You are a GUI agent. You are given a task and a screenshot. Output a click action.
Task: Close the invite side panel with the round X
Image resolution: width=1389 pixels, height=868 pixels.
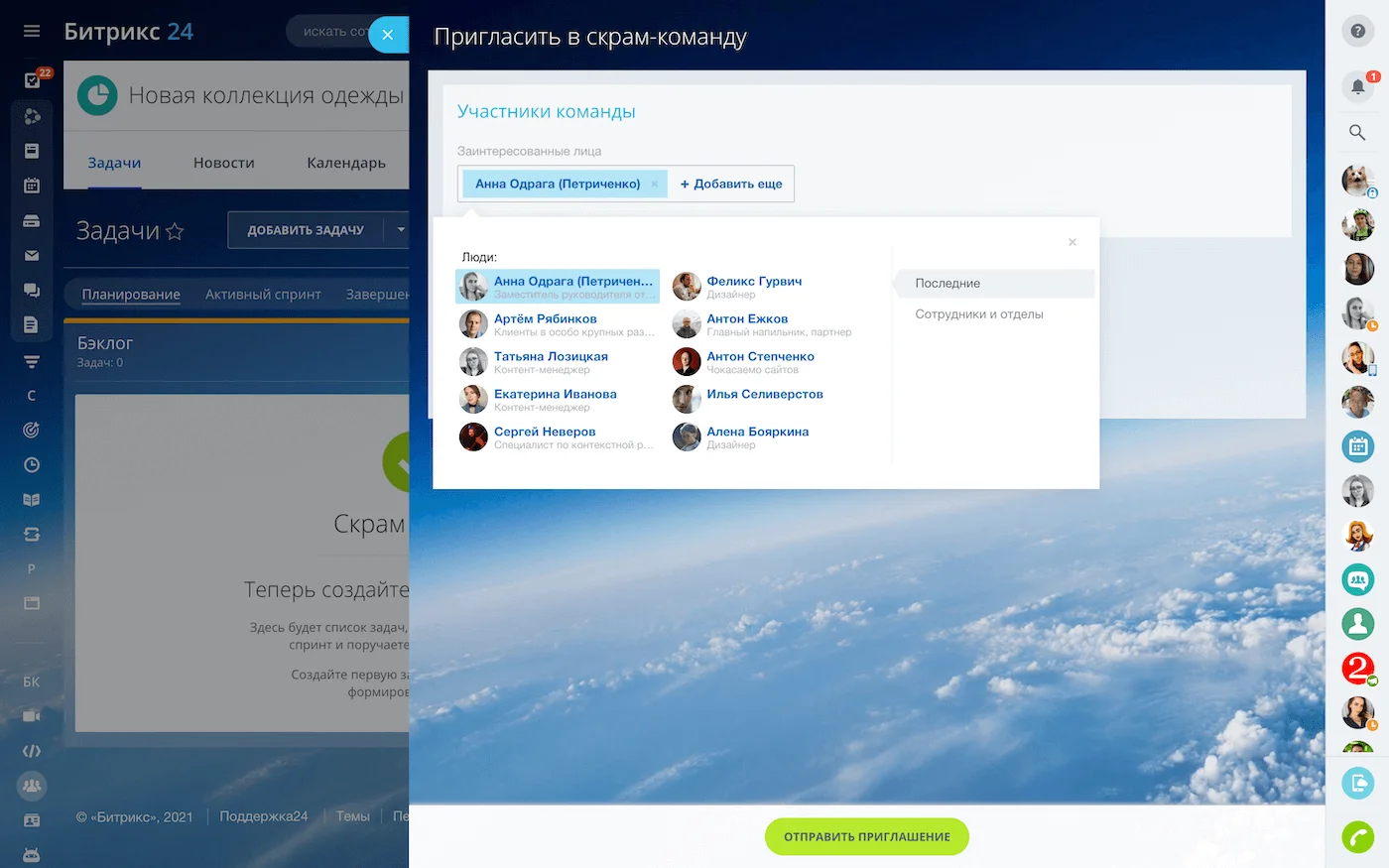point(388,35)
